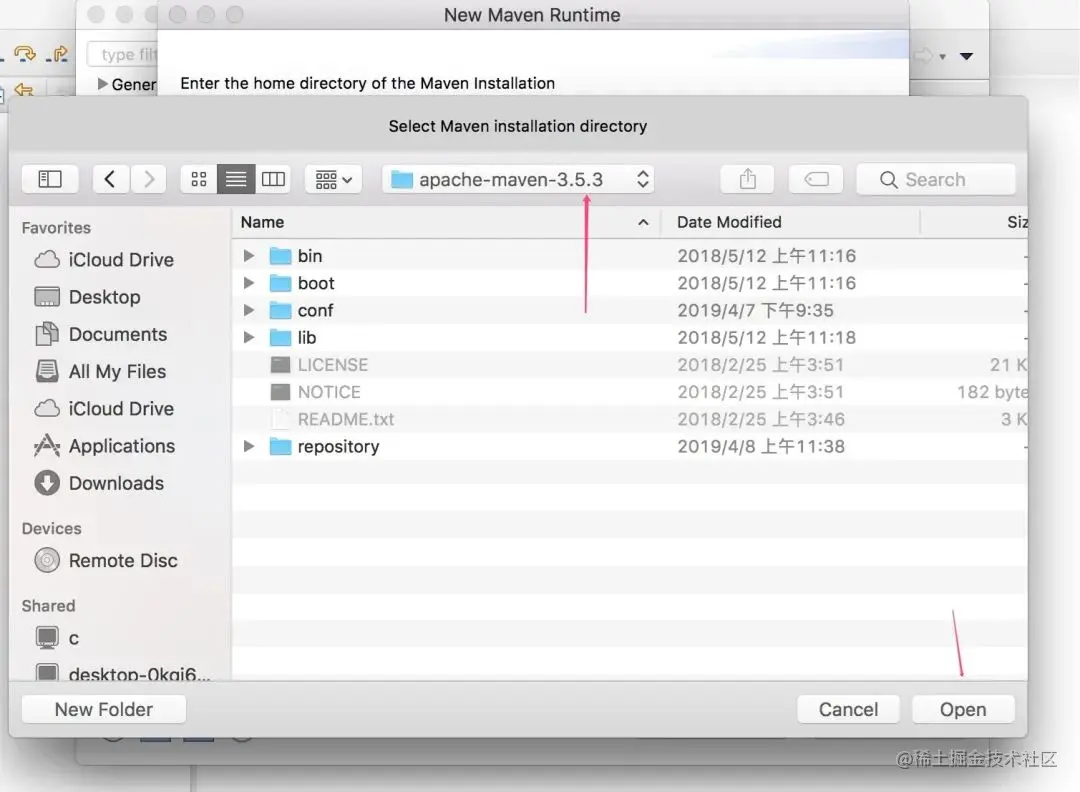
Task: Select the bin folder row
Action: point(630,256)
